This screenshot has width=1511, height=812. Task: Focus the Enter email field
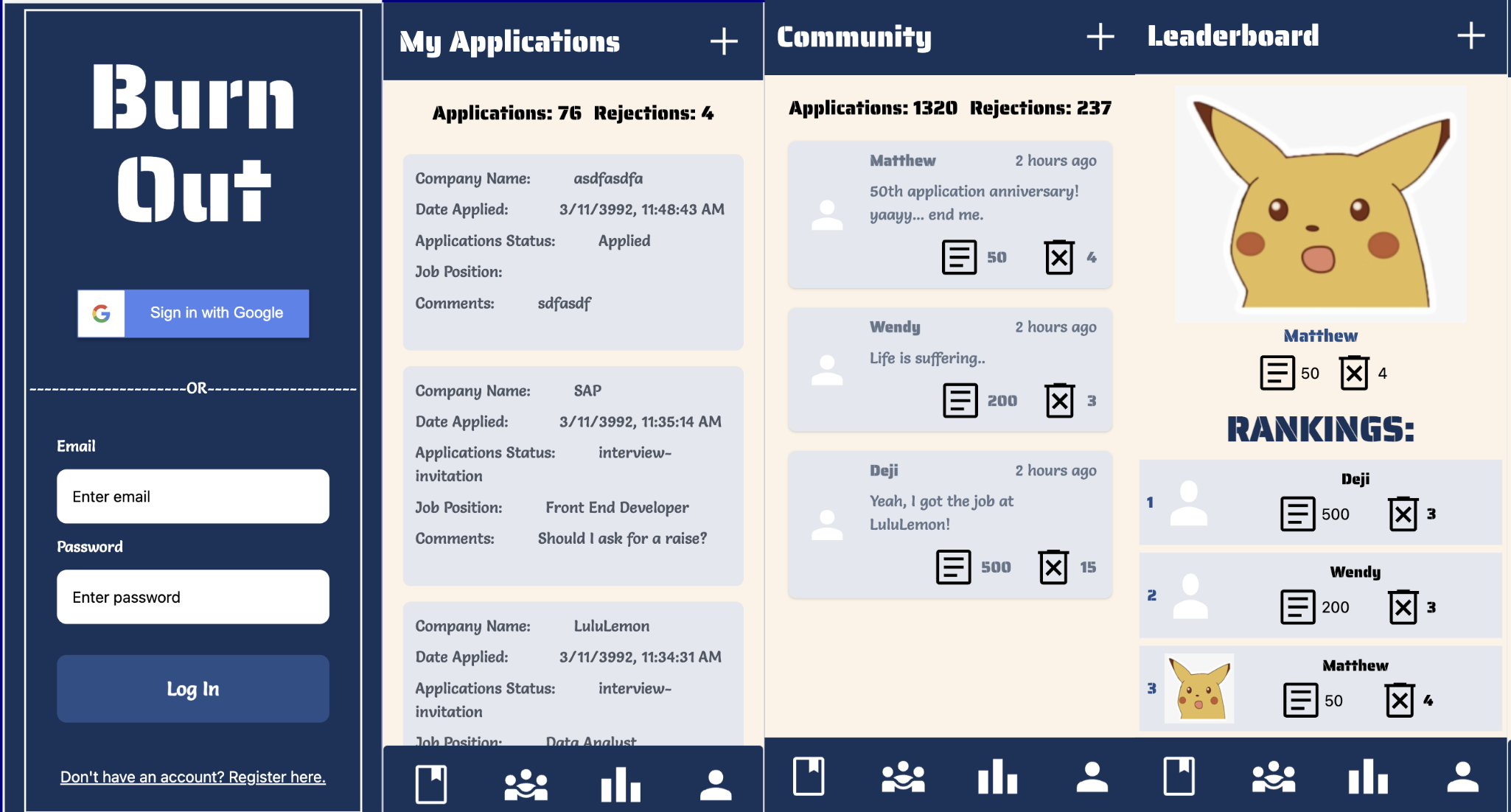[193, 497]
